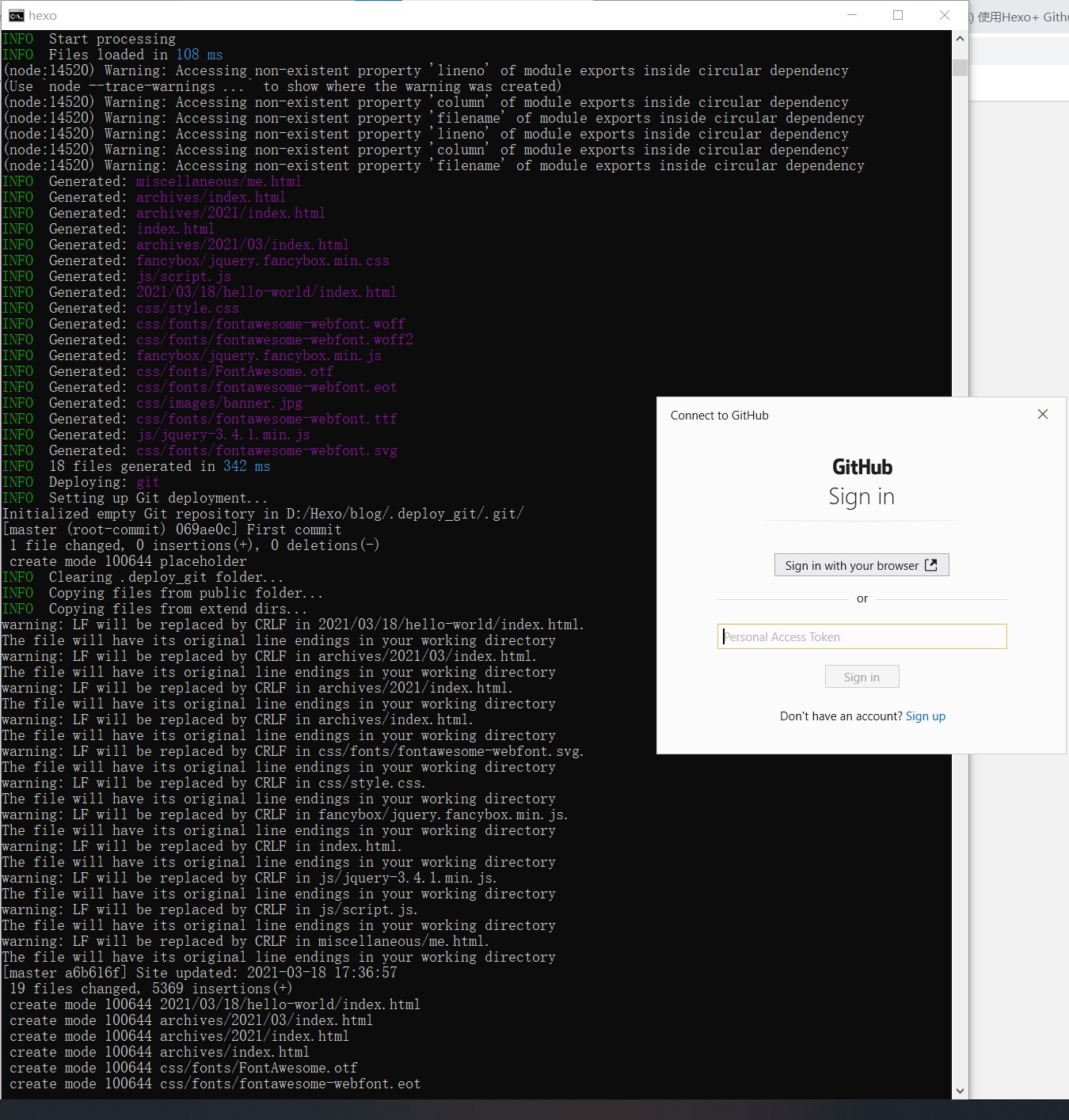Viewport: 1069px width, 1120px height.
Task: Focus the Personal Access Token field
Action: (862, 636)
